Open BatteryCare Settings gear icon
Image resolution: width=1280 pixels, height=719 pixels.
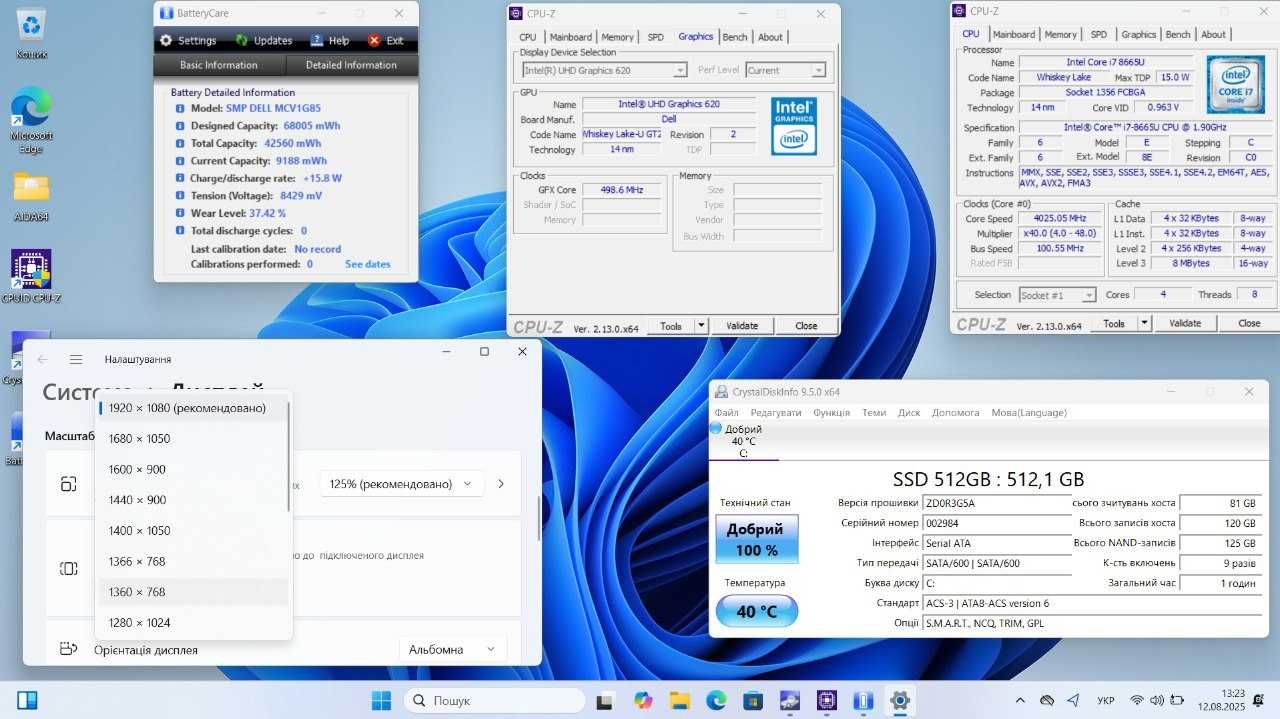pos(166,41)
